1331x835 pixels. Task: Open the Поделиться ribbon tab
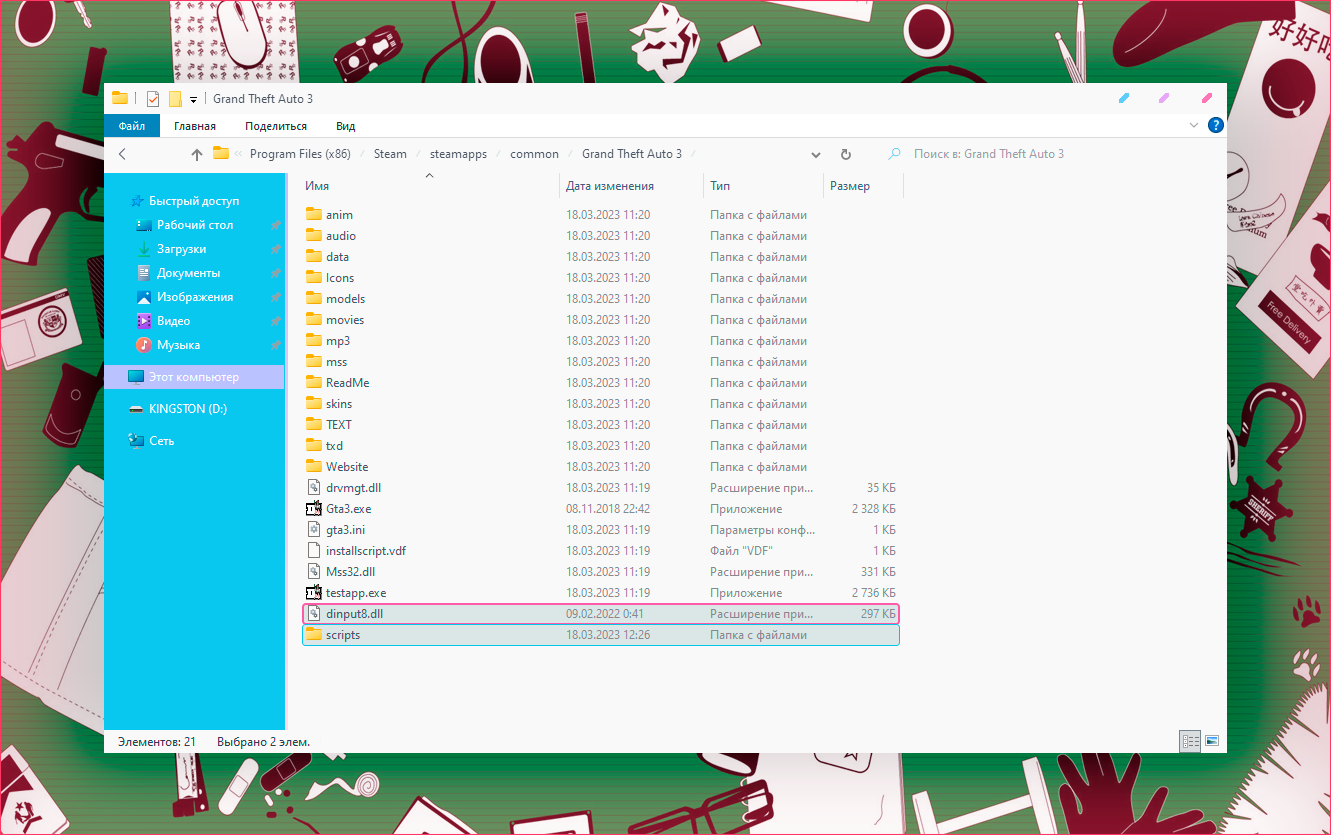[x=276, y=126]
